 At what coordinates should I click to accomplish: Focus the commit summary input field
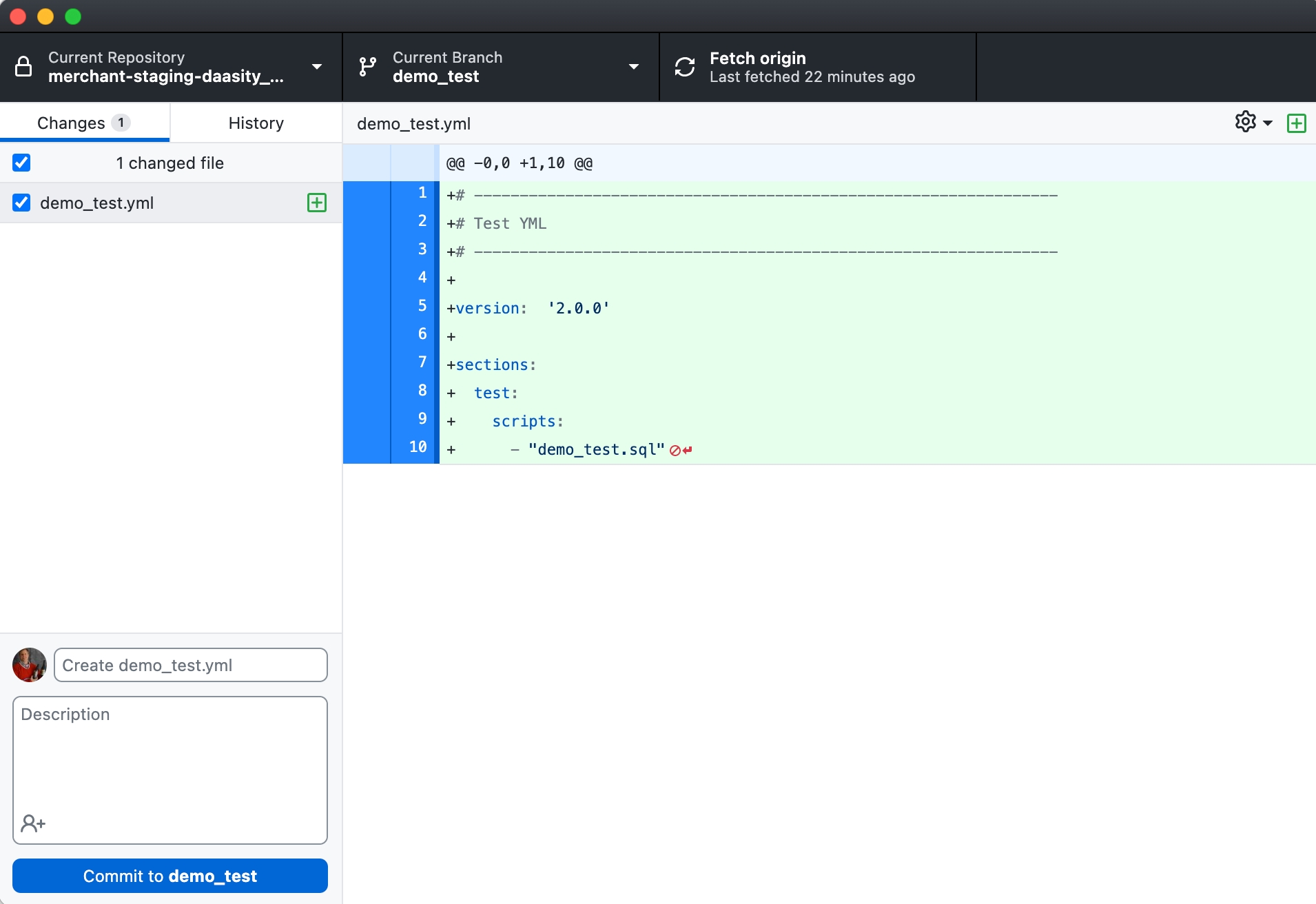click(x=190, y=665)
